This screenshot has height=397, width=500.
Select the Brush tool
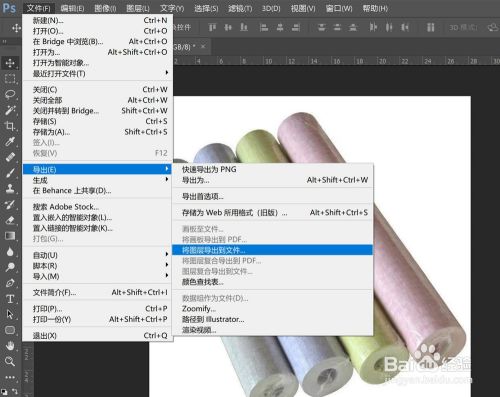(x=10, y=173)
